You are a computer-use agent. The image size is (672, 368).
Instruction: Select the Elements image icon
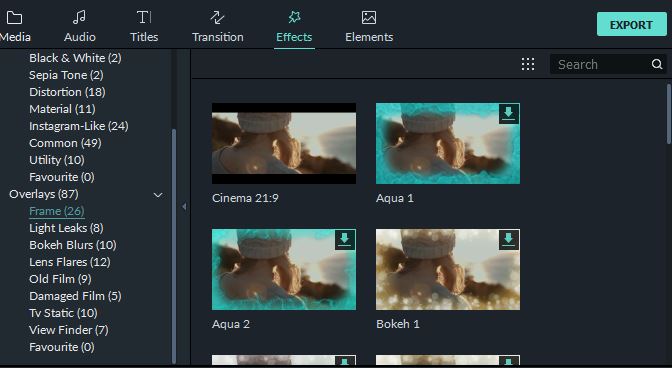click(369, 18)
